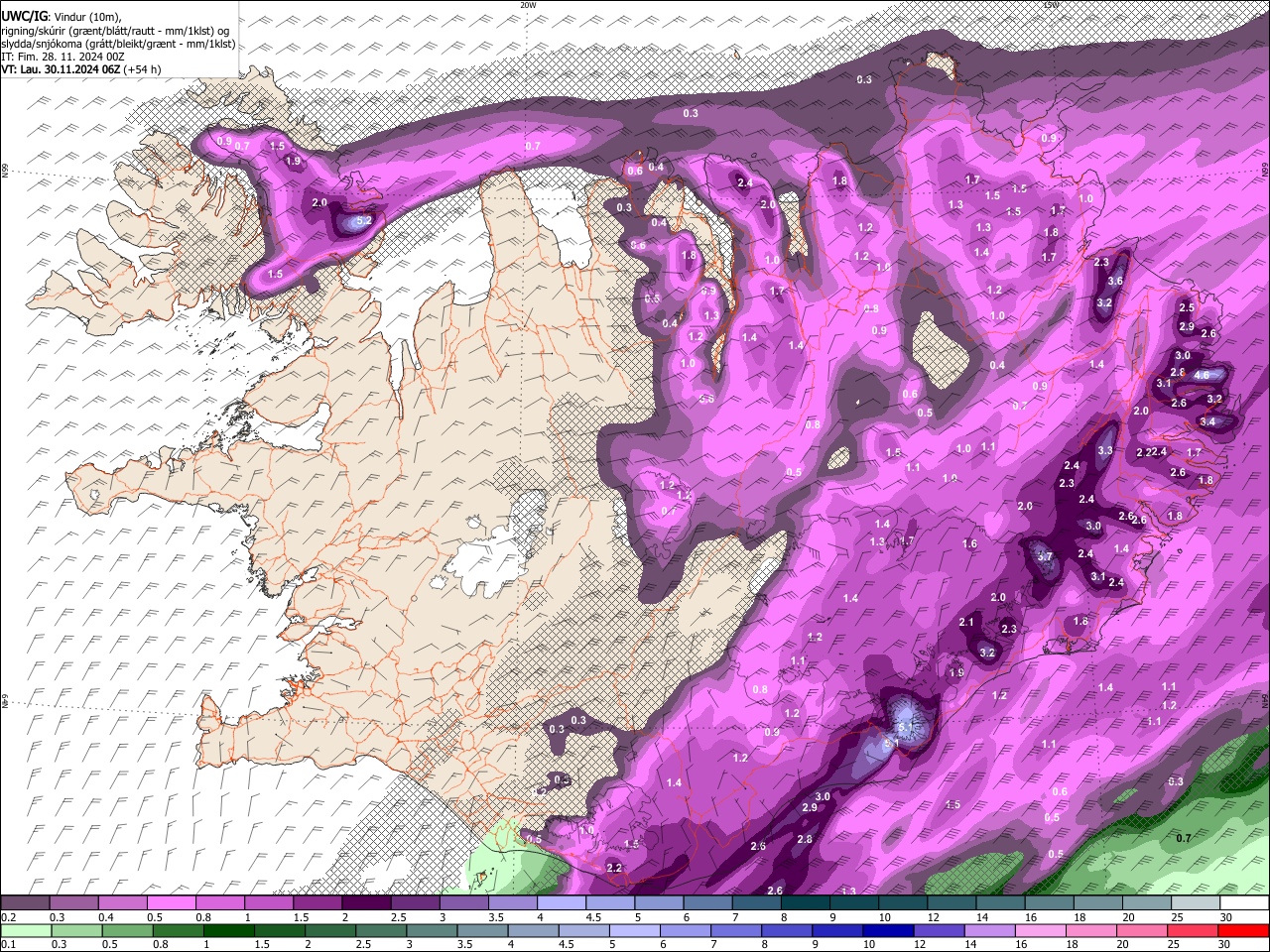This screenshot has height=952, width=1270.
Task: Select the lavender swatch labeled 14 in the lower legend row
Action: point(990,931)
